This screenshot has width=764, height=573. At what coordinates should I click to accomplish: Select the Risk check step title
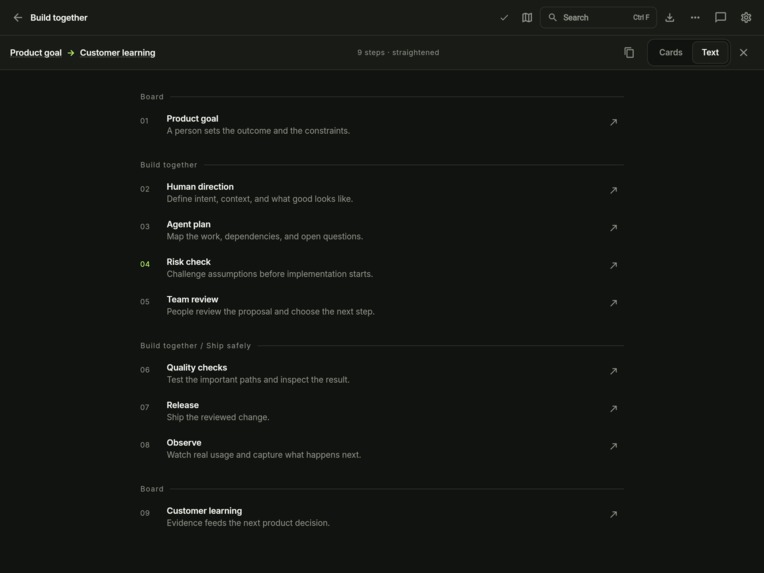click(189, 262)
